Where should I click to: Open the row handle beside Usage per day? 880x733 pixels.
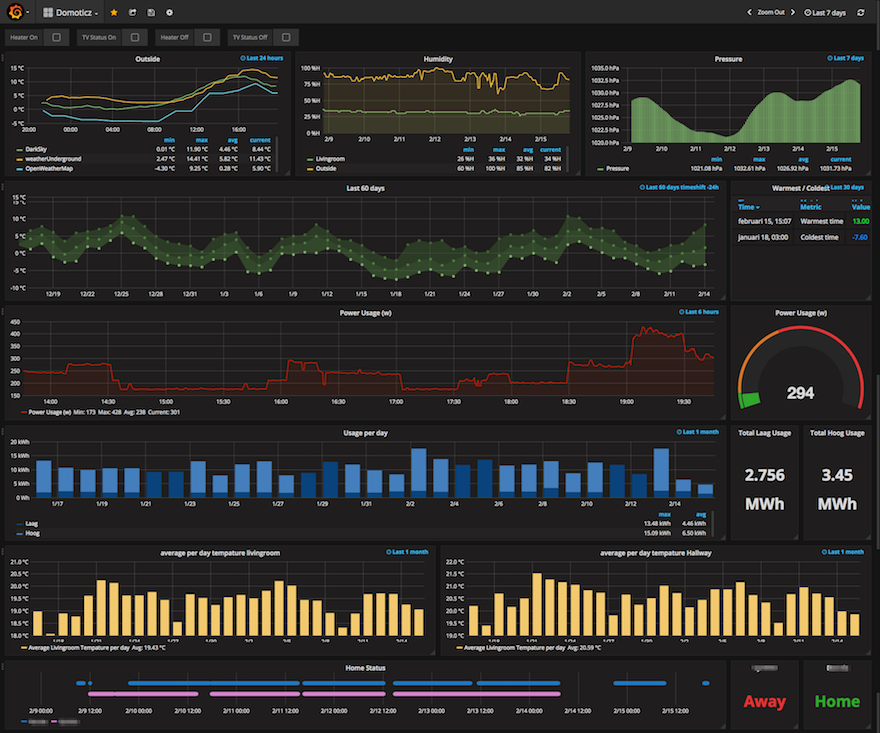tap(2, 430)
